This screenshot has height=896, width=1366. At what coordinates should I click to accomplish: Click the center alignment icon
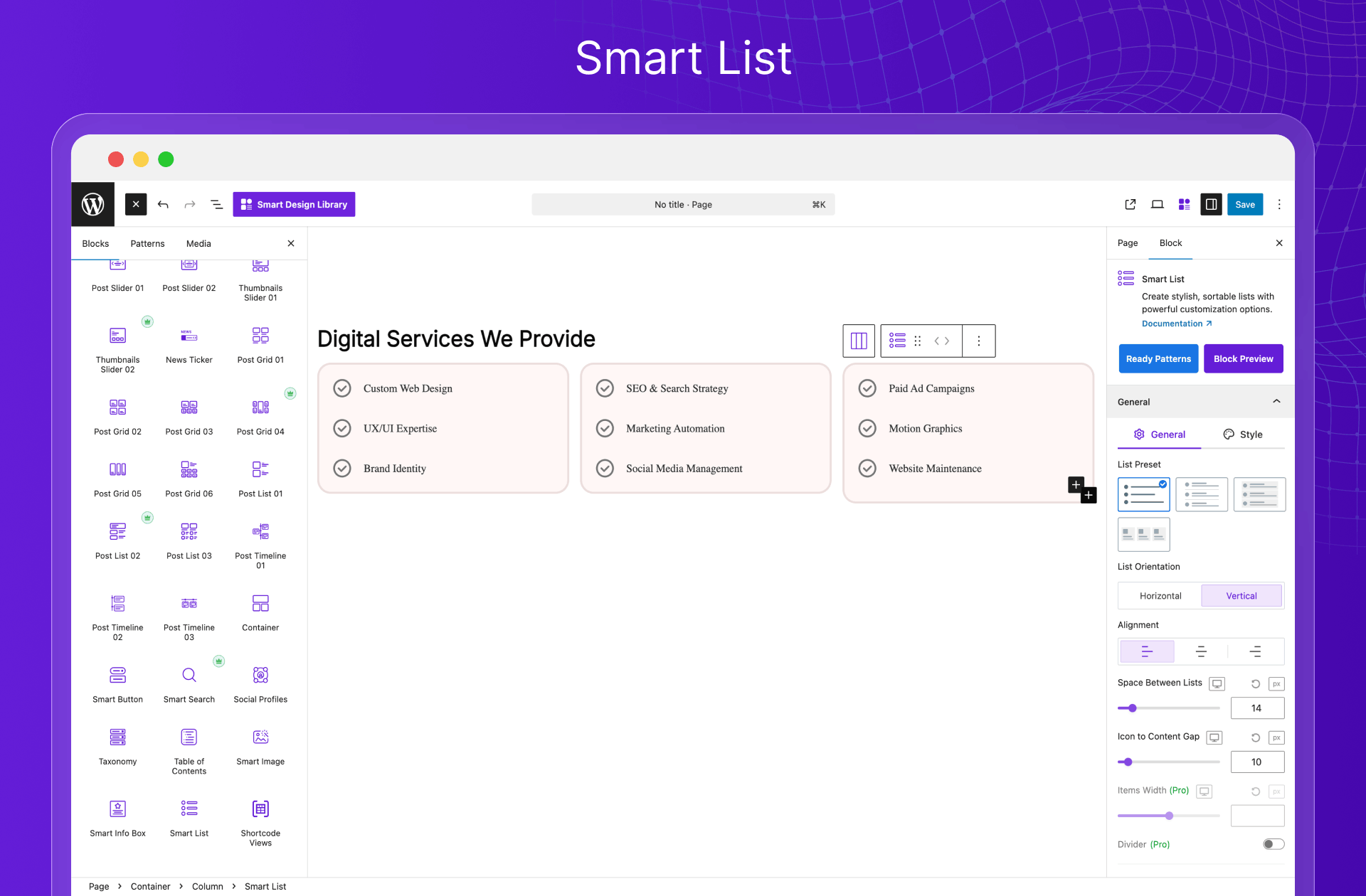pos(1201,651)
